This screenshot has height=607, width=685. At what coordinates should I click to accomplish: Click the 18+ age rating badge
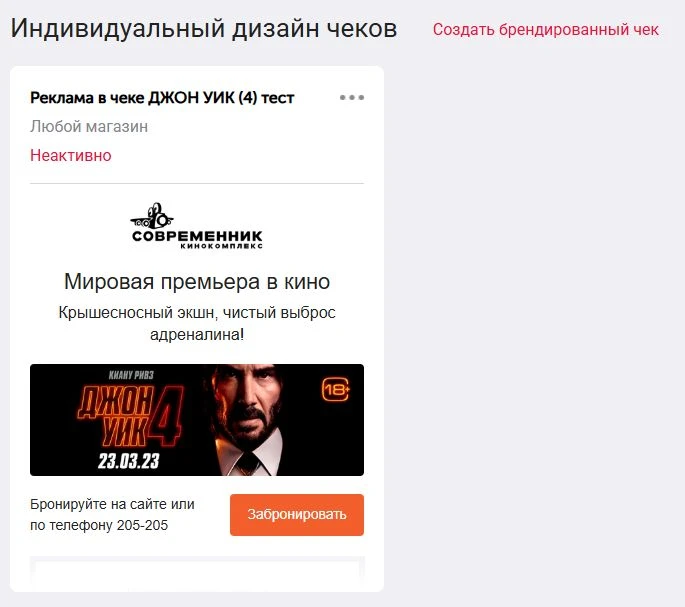[x=336, y=389]
